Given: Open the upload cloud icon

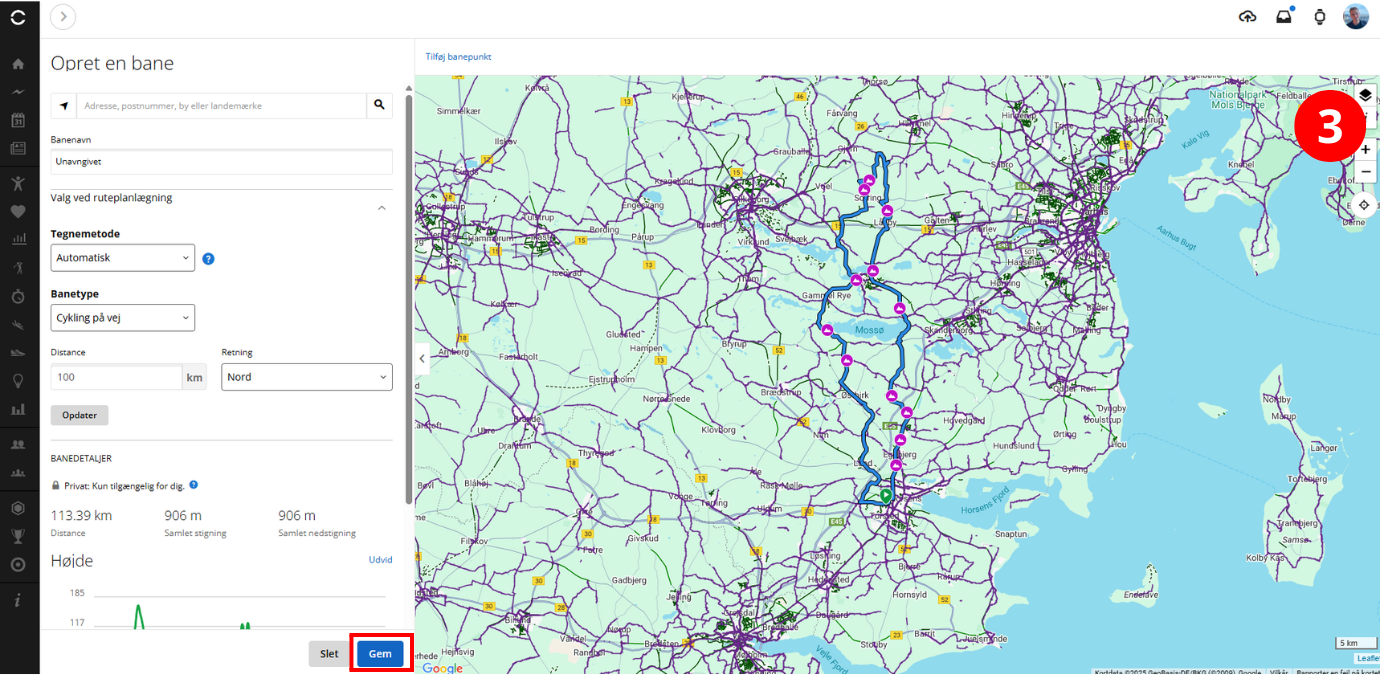Looking at the screenshot, I should coord(1247,16).
